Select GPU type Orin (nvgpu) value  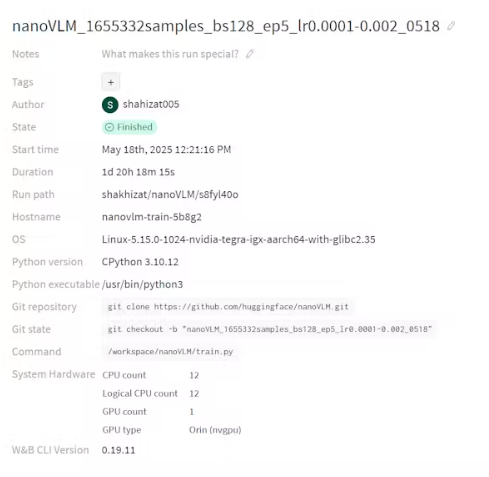pyautogui.click(x=215, y=430)
